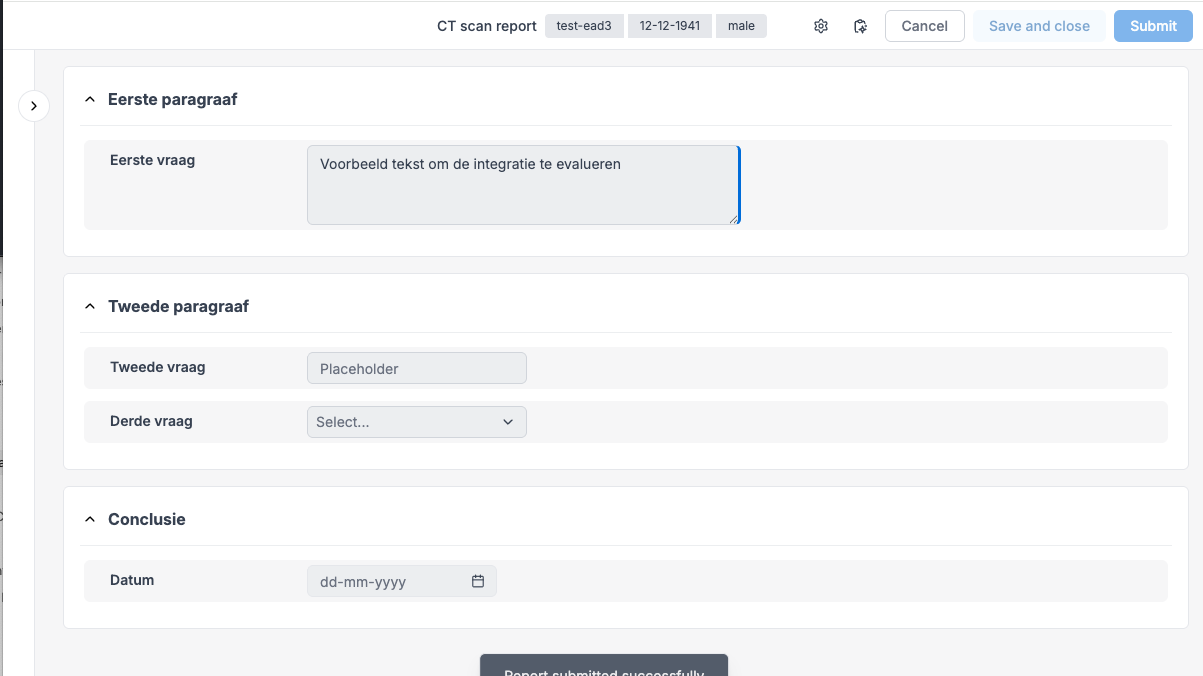
Task: Click the resize handle of Eerste vraag textarea
Action: click(734, 219)
